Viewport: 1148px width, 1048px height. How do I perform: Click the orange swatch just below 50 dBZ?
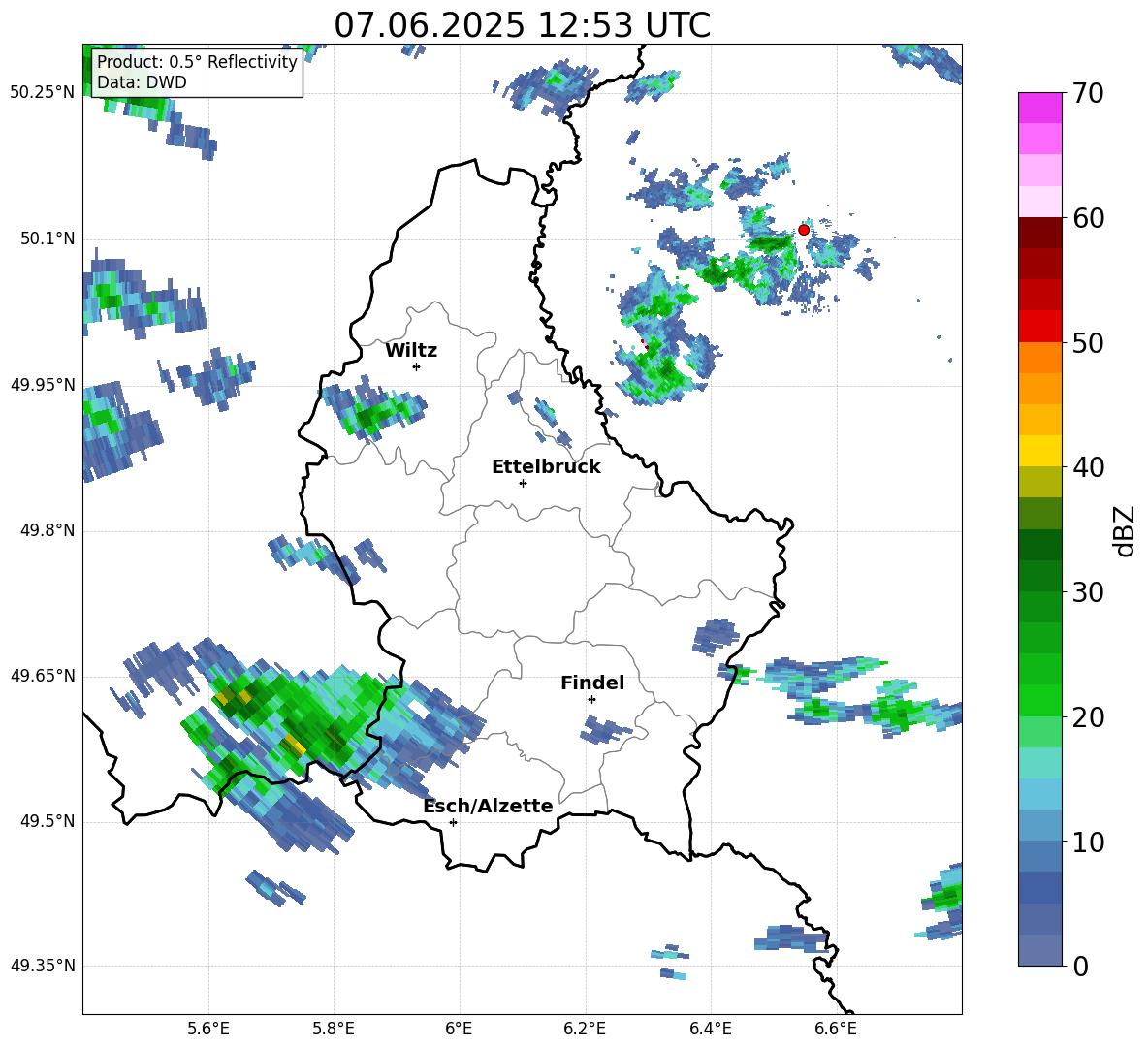click(1039, 358)
